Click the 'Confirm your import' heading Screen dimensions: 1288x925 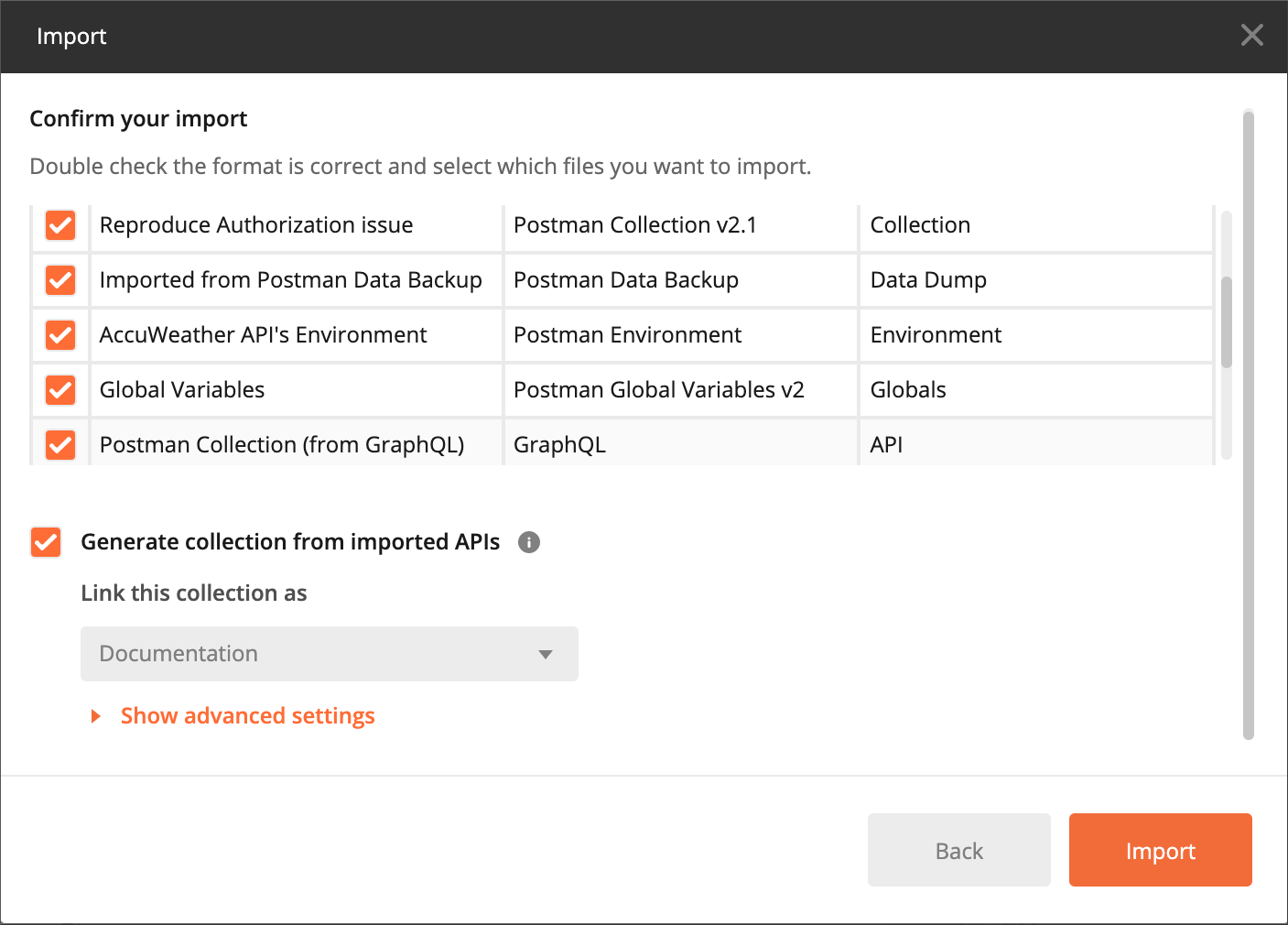(138, 119)
